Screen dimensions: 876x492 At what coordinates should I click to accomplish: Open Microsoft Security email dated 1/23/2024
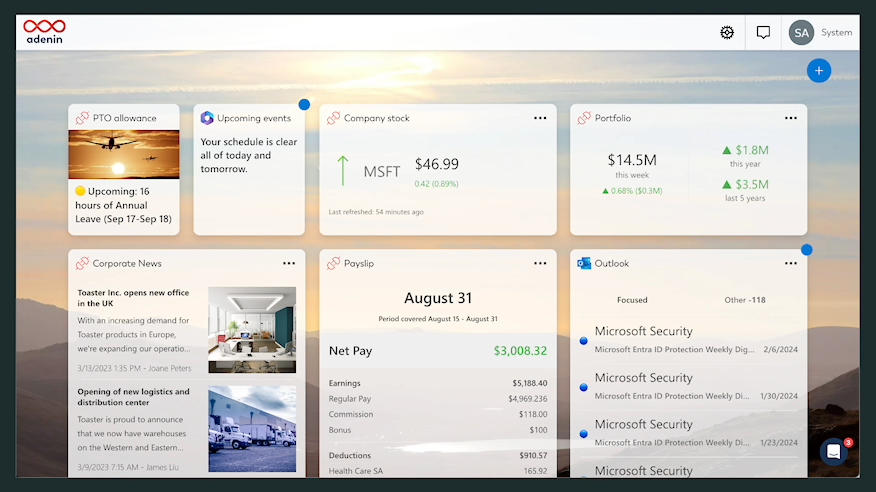(691, 433)
